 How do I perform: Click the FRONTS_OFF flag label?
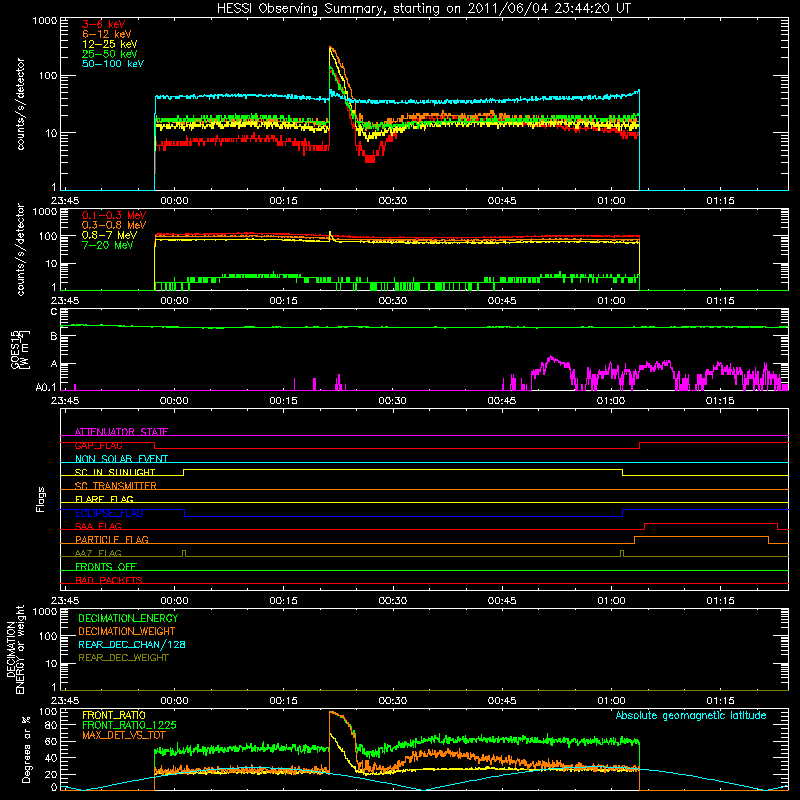point(106,566)
